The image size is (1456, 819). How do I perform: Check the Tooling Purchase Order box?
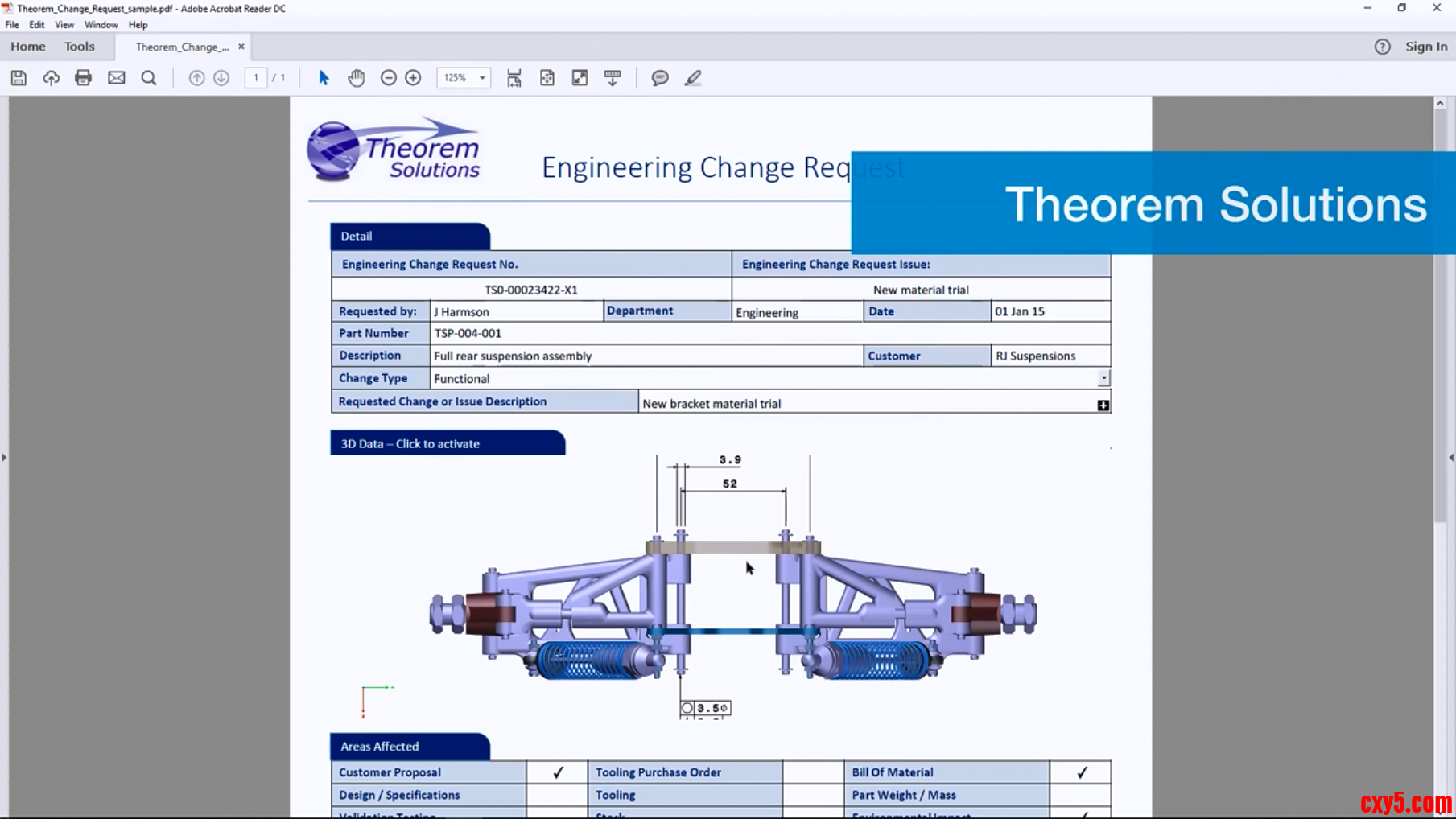(x=813, y=772)
